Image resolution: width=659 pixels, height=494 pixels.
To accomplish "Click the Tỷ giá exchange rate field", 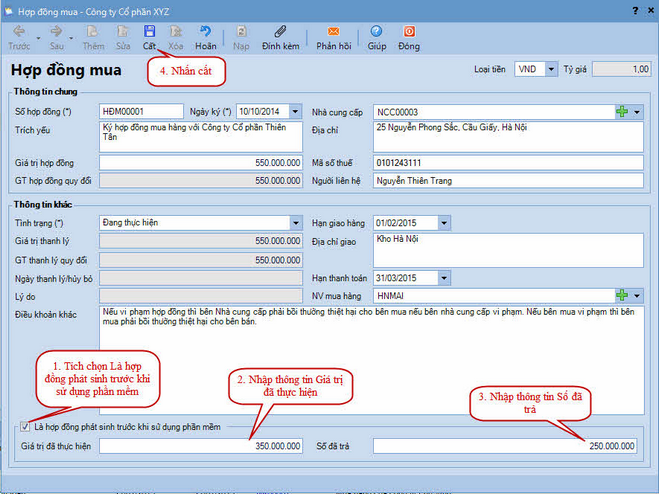I will (621, 69).
